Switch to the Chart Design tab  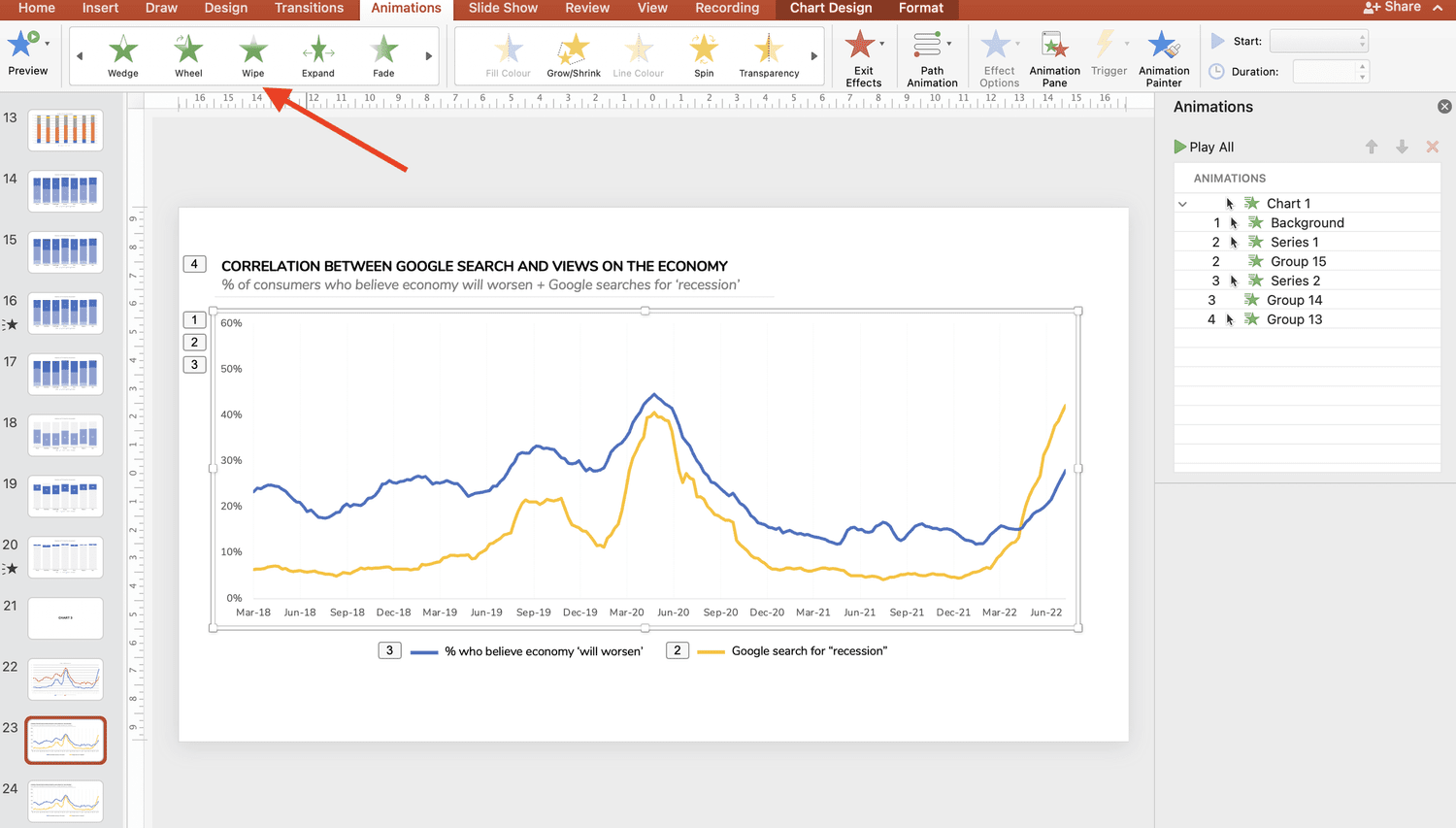(830, 8)
